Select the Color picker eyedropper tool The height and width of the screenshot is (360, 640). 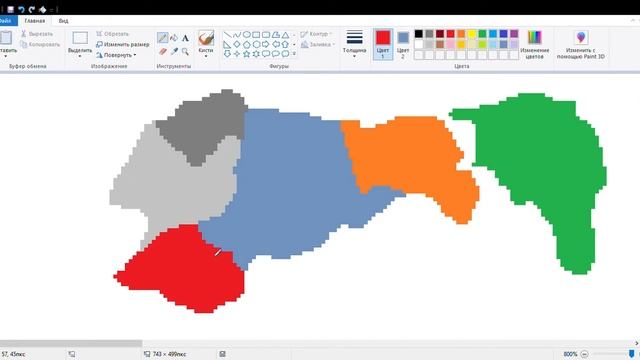(x=174, y=51)
